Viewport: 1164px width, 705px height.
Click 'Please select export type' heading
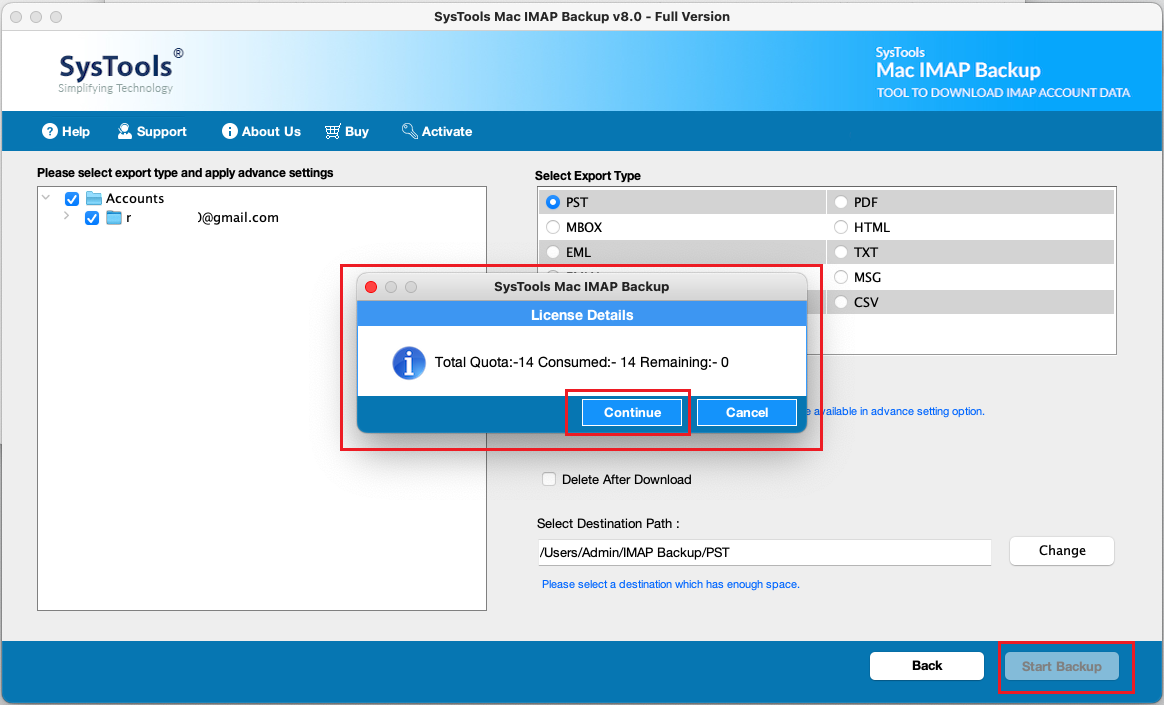tap(185, 173)
